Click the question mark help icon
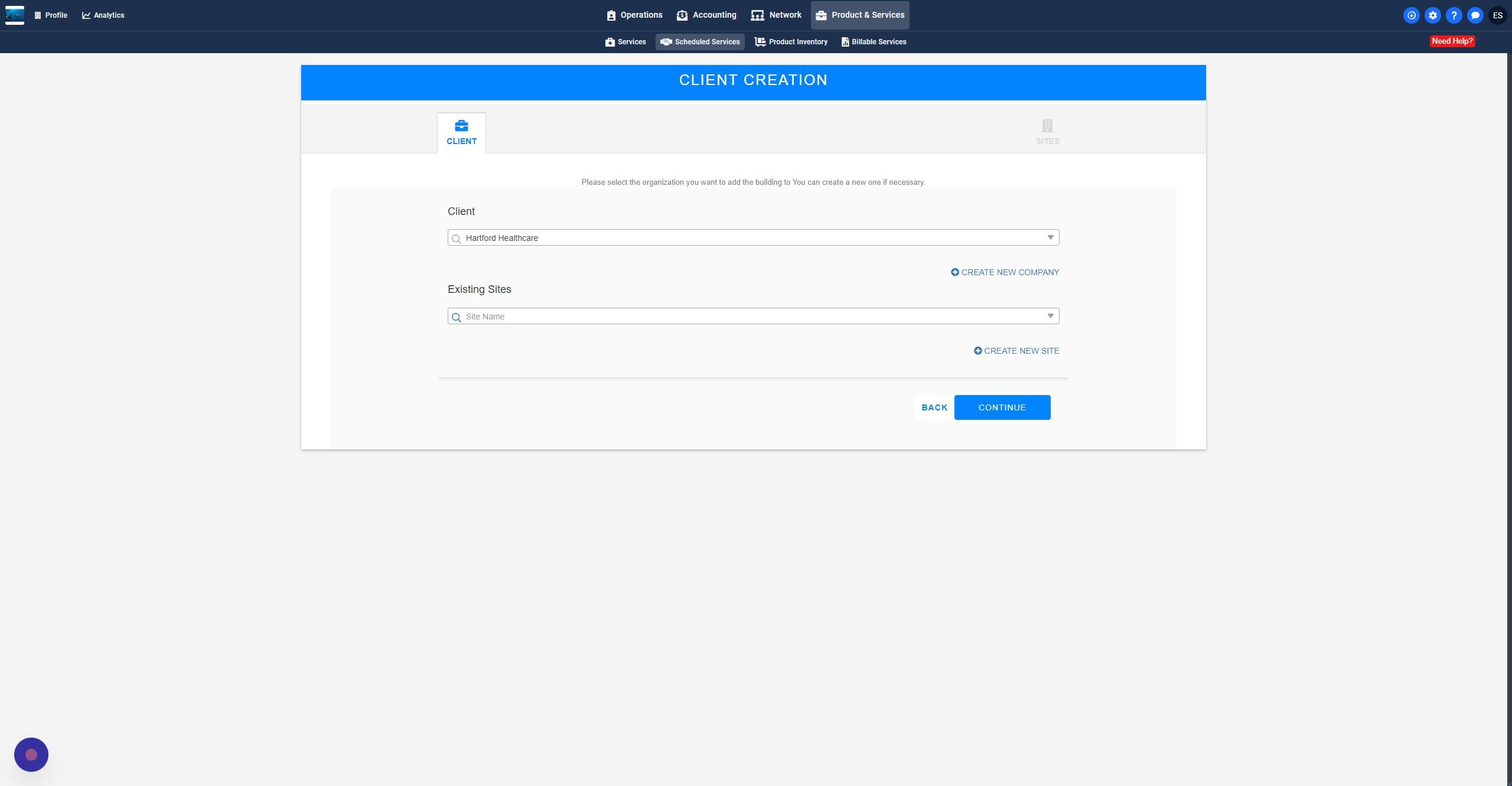 pos(1454,15)
